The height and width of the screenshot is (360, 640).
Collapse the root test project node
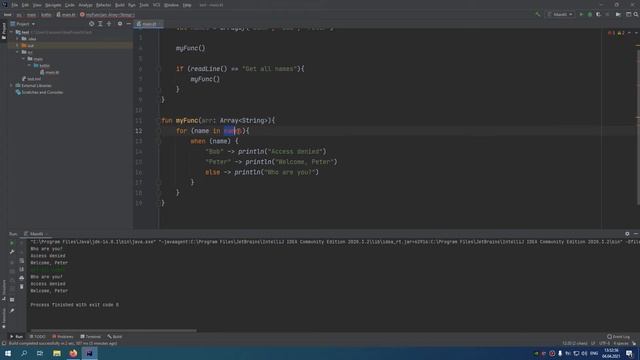point(12,32)
